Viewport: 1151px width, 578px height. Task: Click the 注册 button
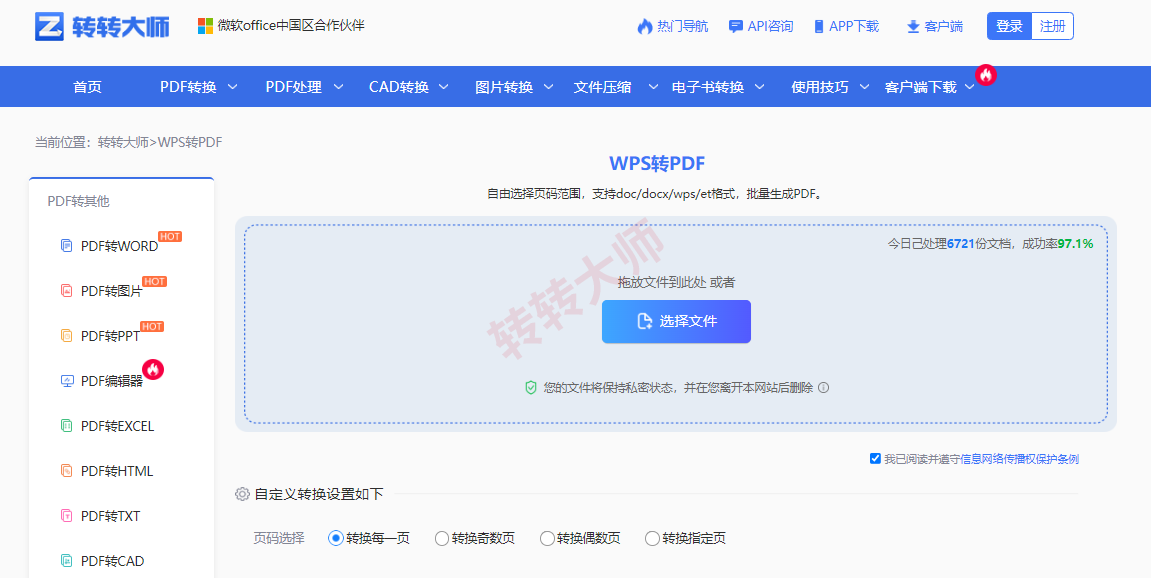(x=1053, y=26)
